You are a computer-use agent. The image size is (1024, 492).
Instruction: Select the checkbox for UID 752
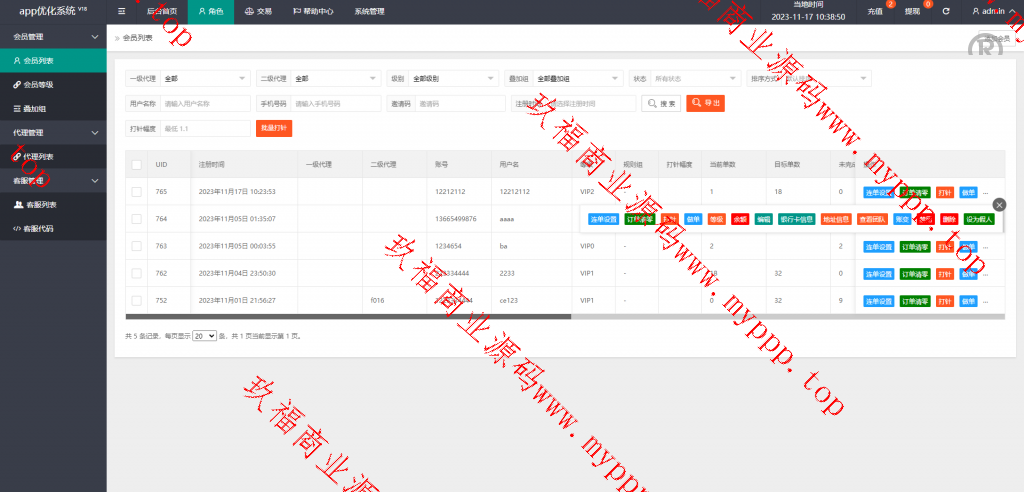coord(136,300)
